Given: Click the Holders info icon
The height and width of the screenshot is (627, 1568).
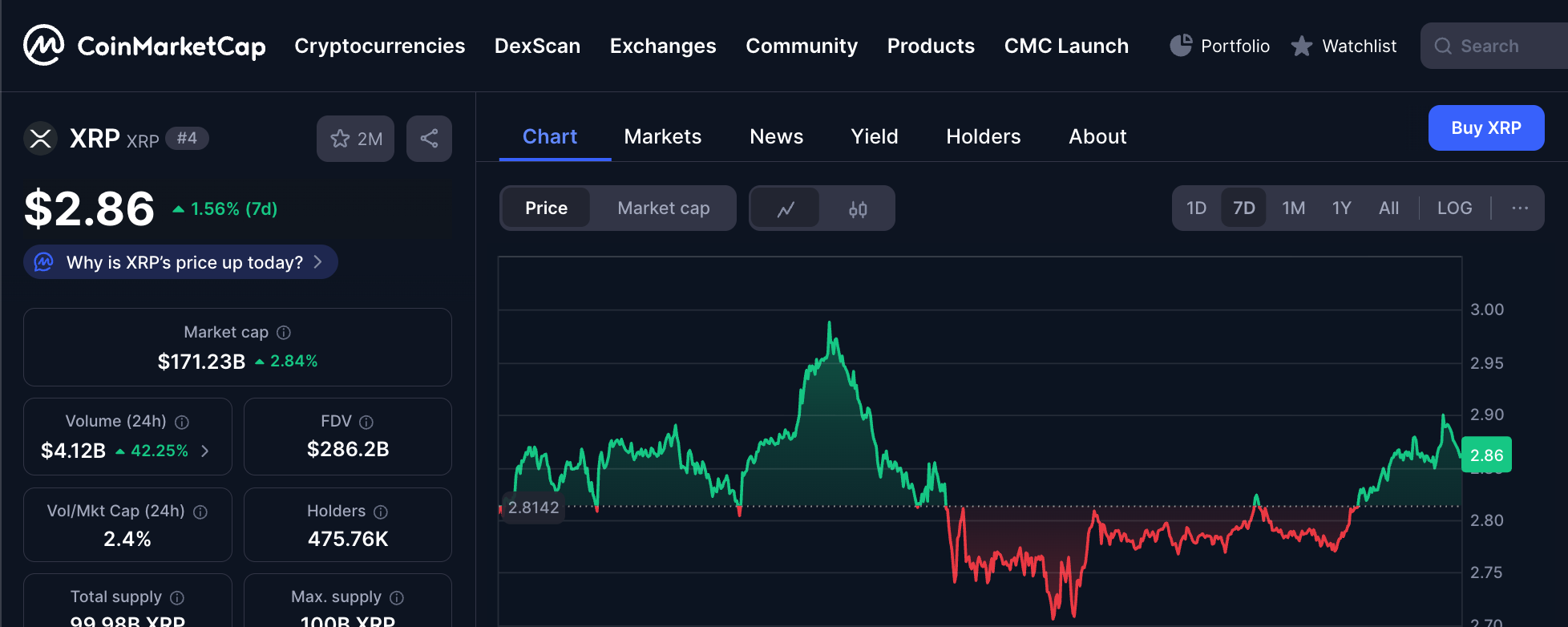Looking at the screenshot, I should [381, 512].
